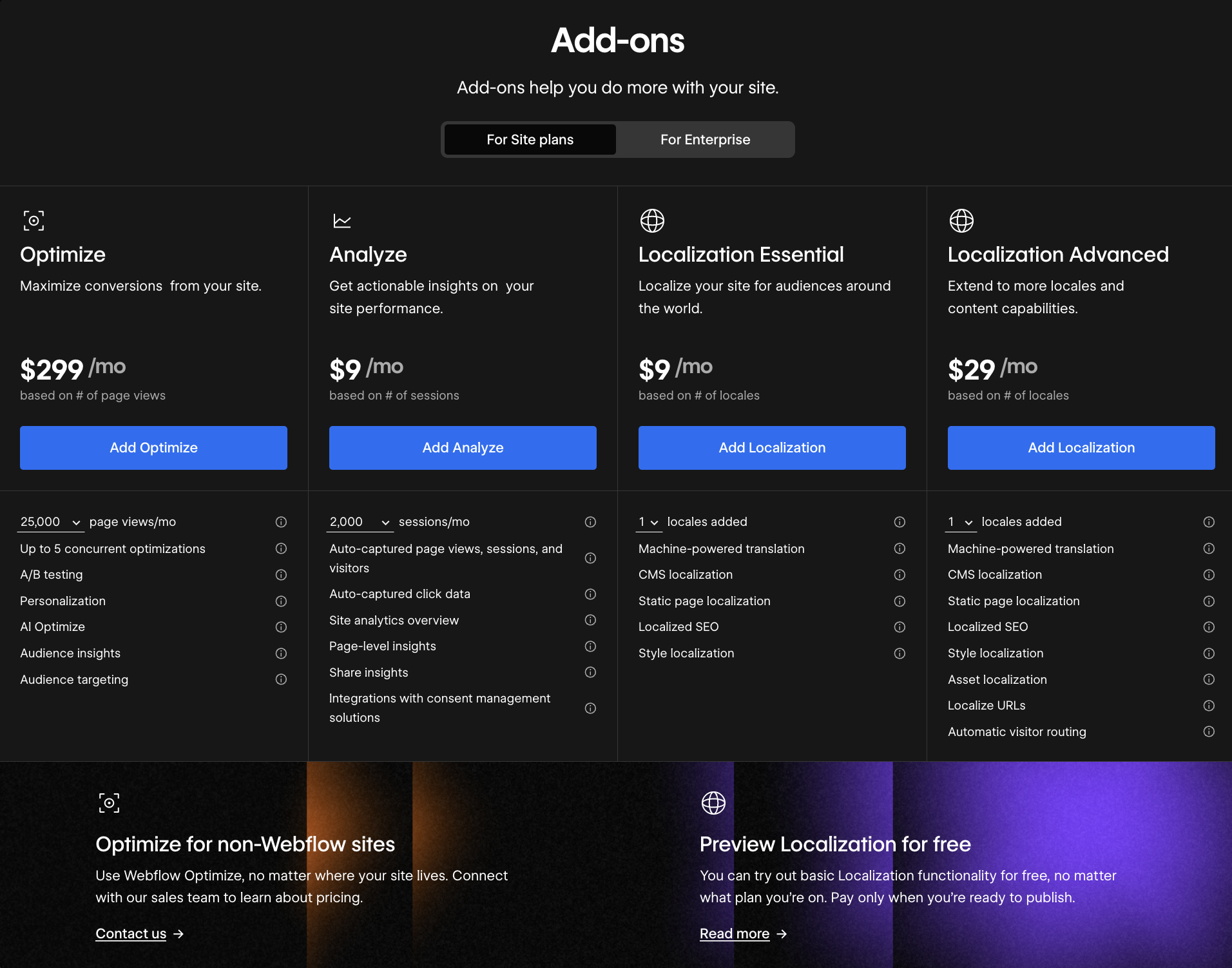This screenshot has height=968, width=1232.
Task: Click the Automatic visitor routing feature label
Action: [x=1017, y=731]
